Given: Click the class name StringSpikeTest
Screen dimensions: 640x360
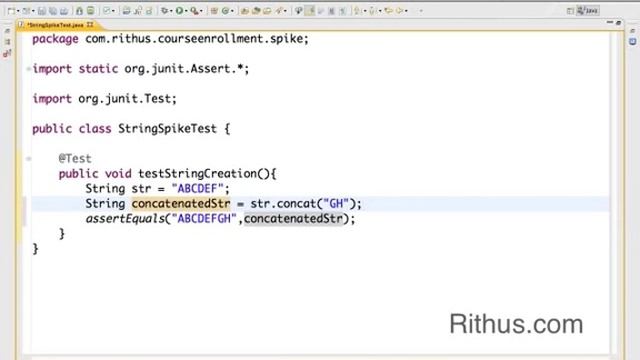Looking at the screenshot, I should coord(167,129).
